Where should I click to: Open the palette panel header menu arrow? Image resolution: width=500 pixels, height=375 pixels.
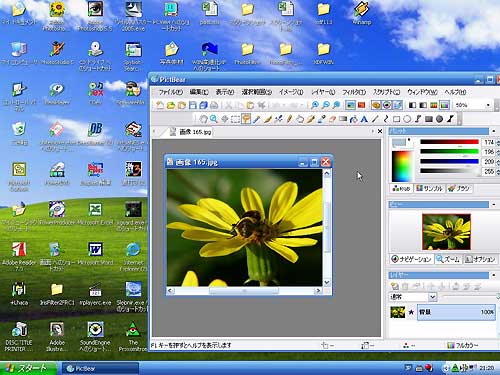[494, 131]
